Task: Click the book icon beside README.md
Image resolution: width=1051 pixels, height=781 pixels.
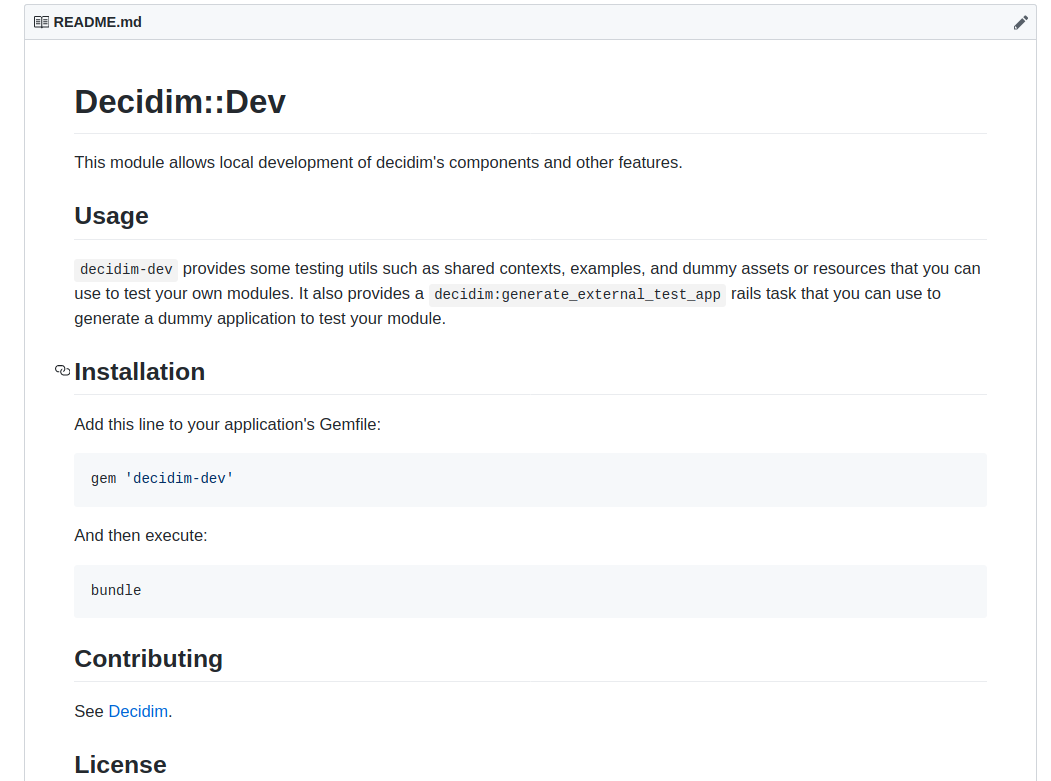Action: [x=41, y=22]
